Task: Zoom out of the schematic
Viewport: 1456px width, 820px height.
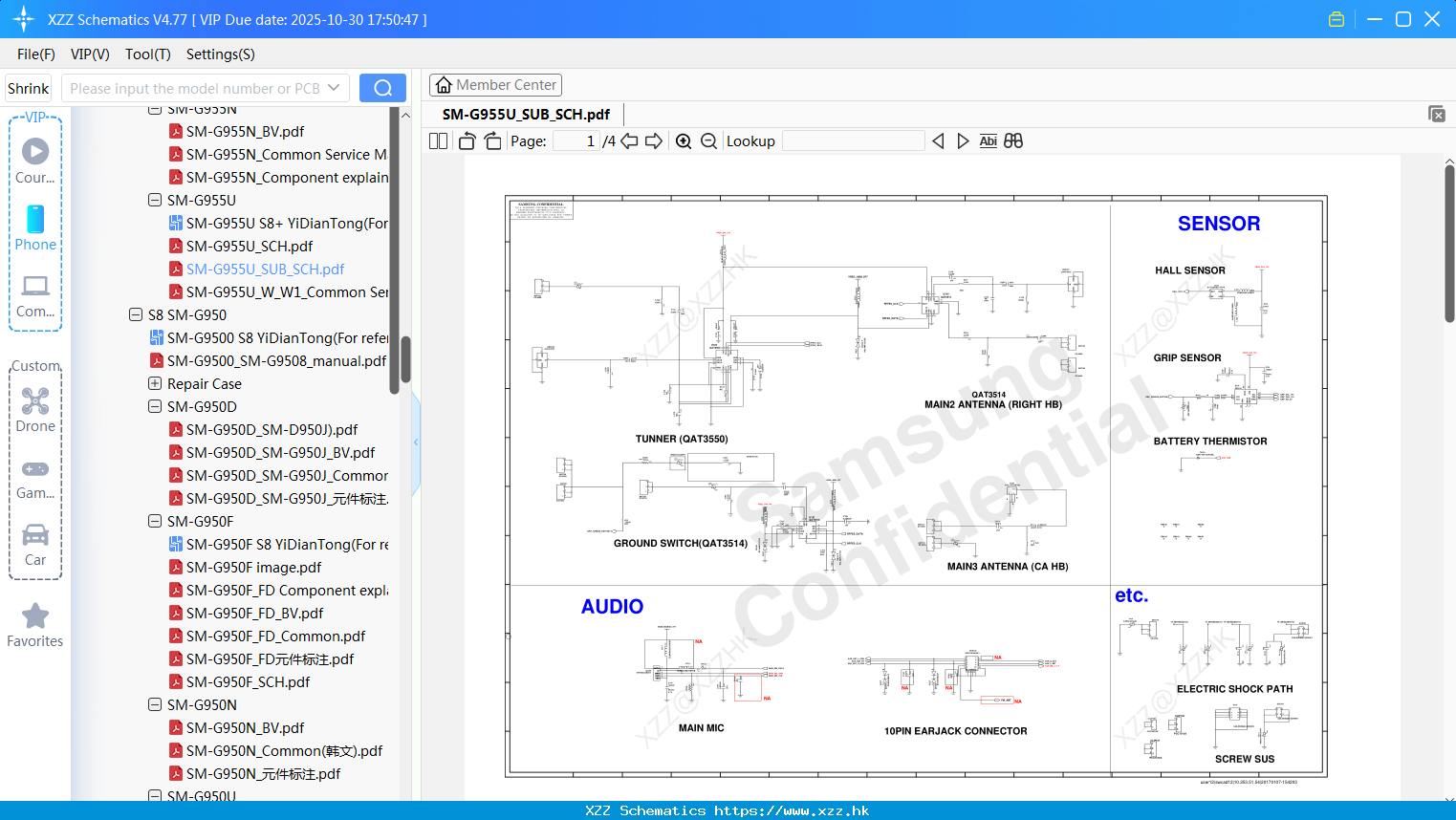Action: (x=708, y=140)
